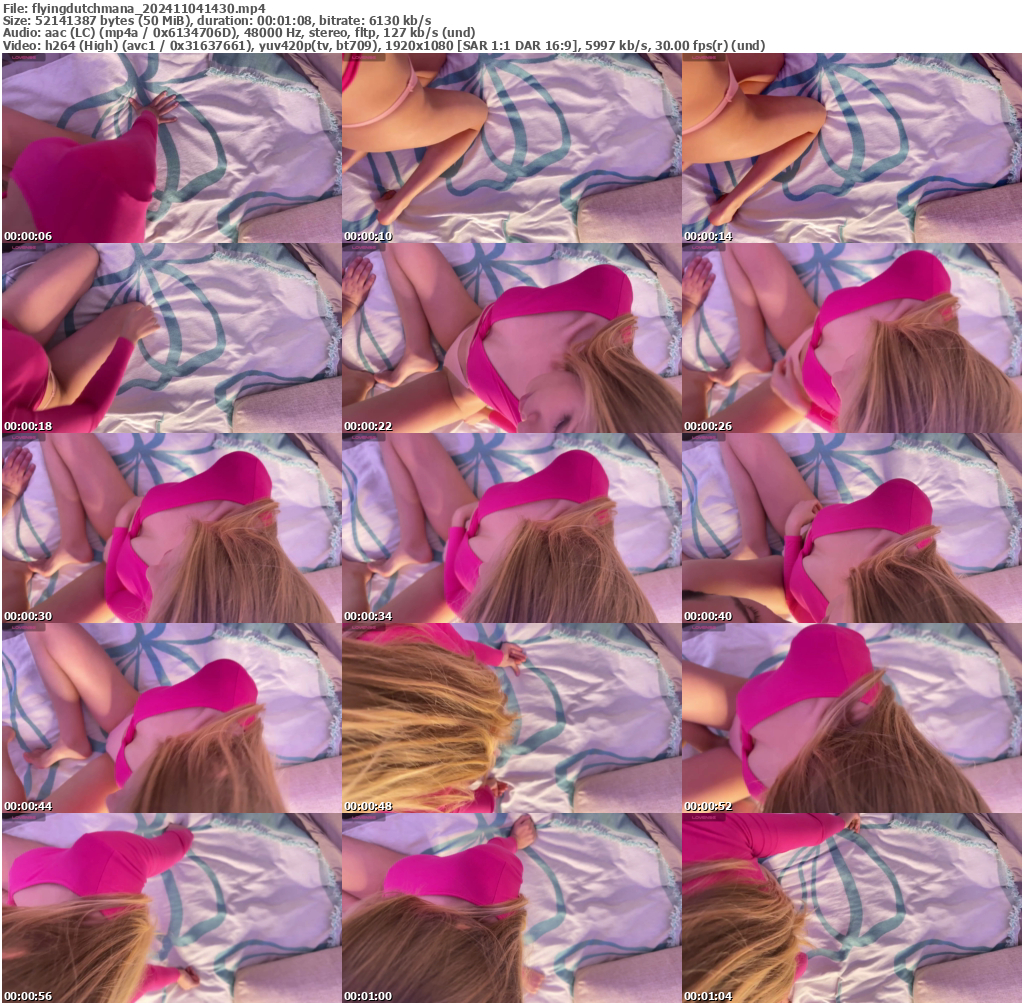
Task: Click the filename flyingdutchmana_202411041430.mp4
Action: coord(130,8)
